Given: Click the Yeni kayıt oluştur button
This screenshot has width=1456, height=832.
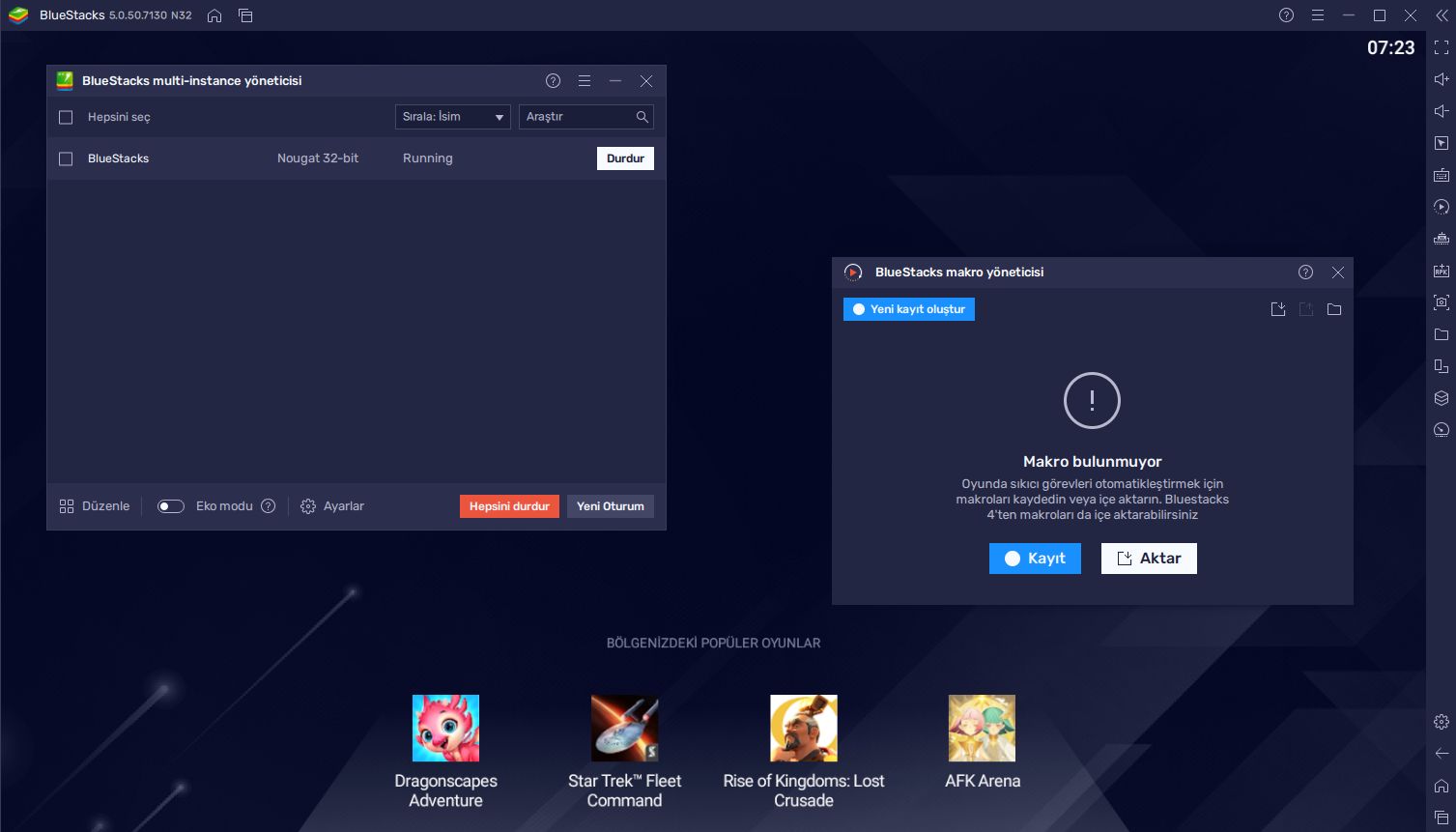Looking at the screenshot, I should click(909, 309).
